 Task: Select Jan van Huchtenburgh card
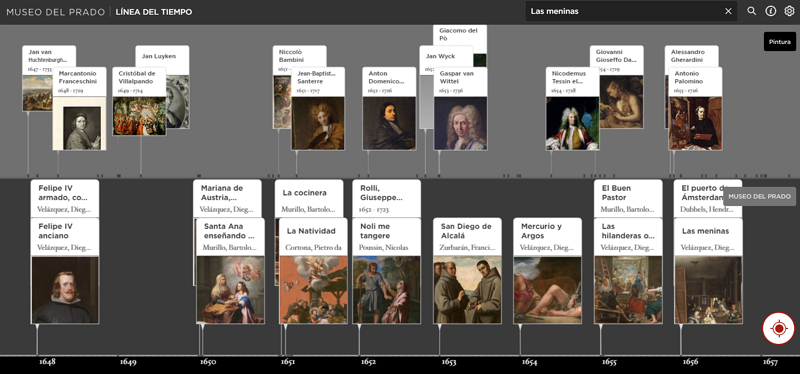[x=48, y=56]
